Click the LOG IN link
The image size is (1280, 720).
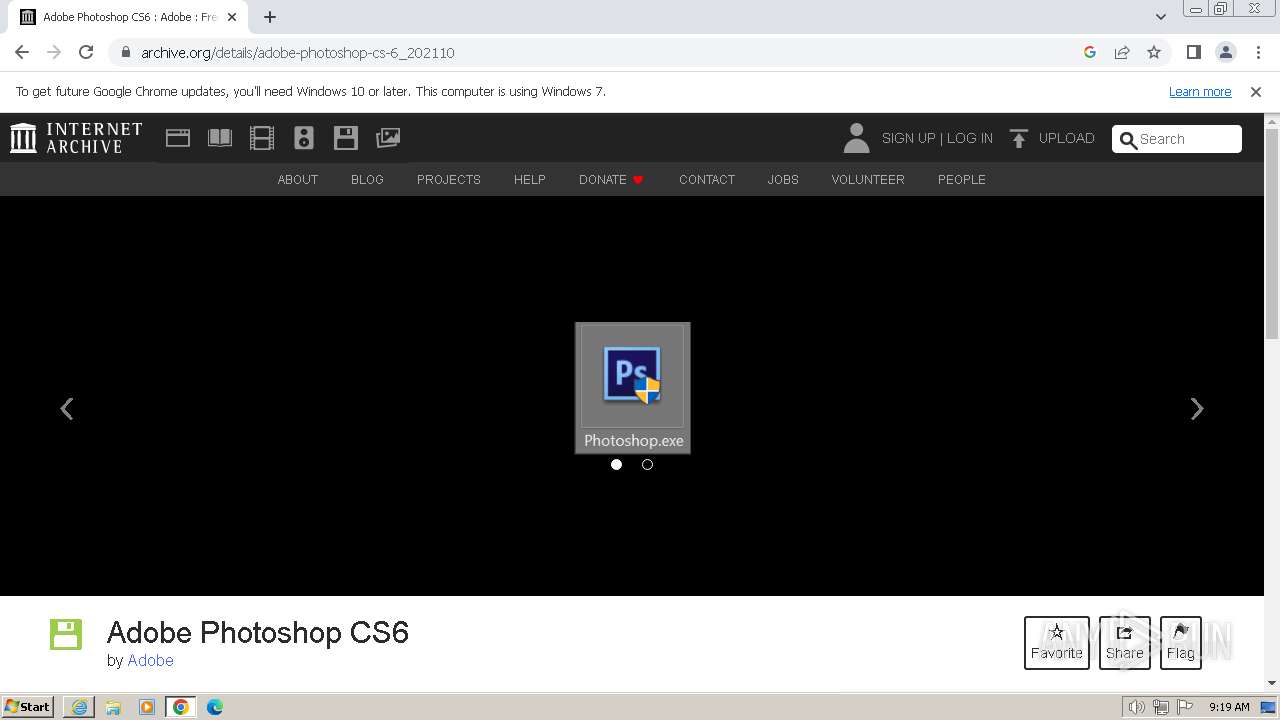(970, 138)
